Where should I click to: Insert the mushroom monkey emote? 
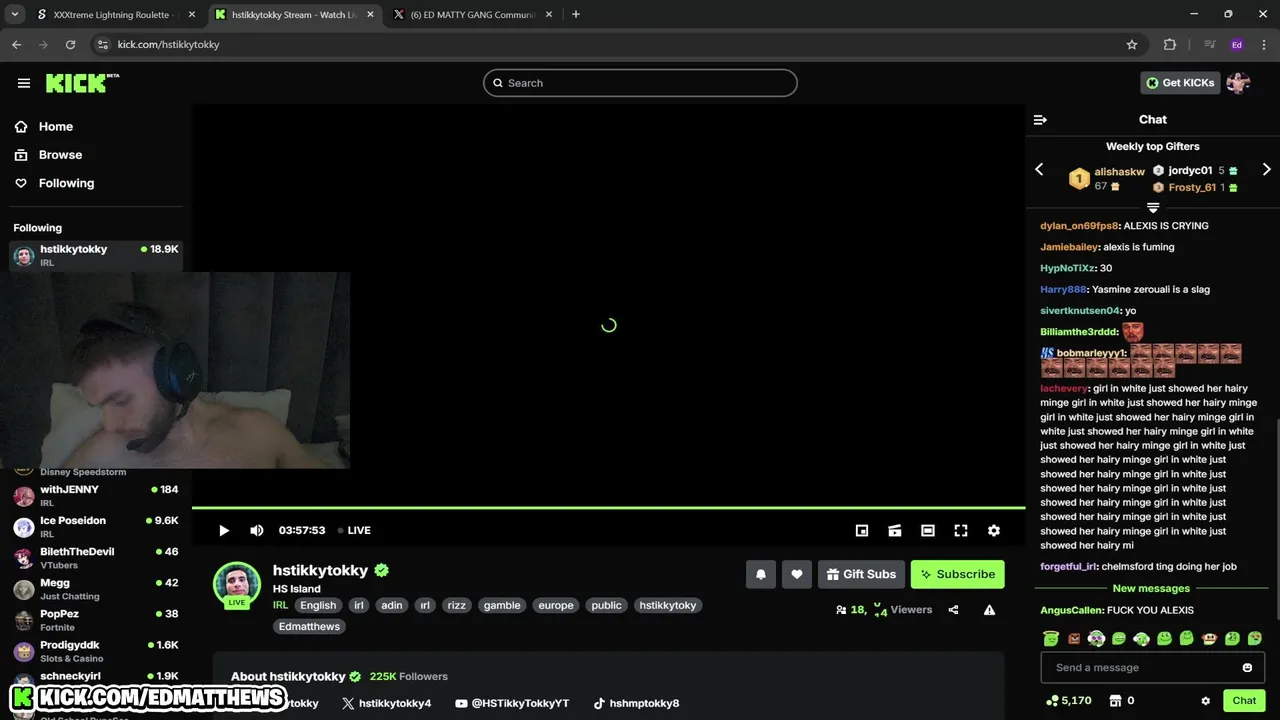tap(1209, 638)
